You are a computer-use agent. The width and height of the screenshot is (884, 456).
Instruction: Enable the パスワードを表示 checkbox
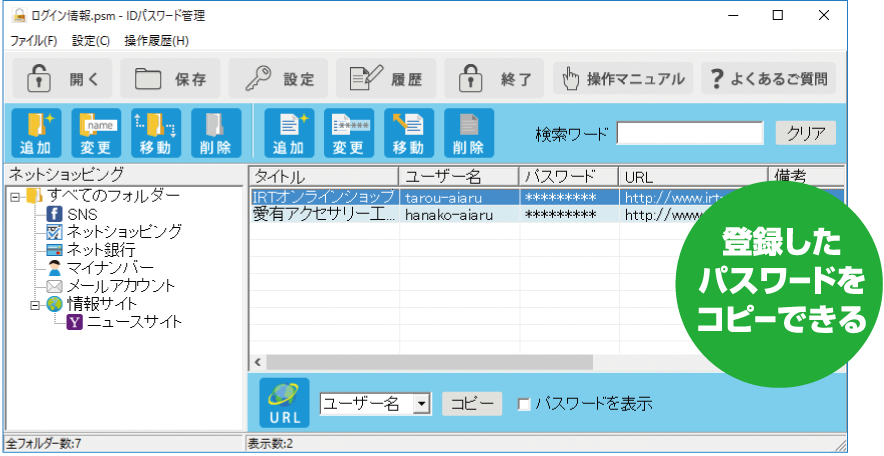pos(524,404)
